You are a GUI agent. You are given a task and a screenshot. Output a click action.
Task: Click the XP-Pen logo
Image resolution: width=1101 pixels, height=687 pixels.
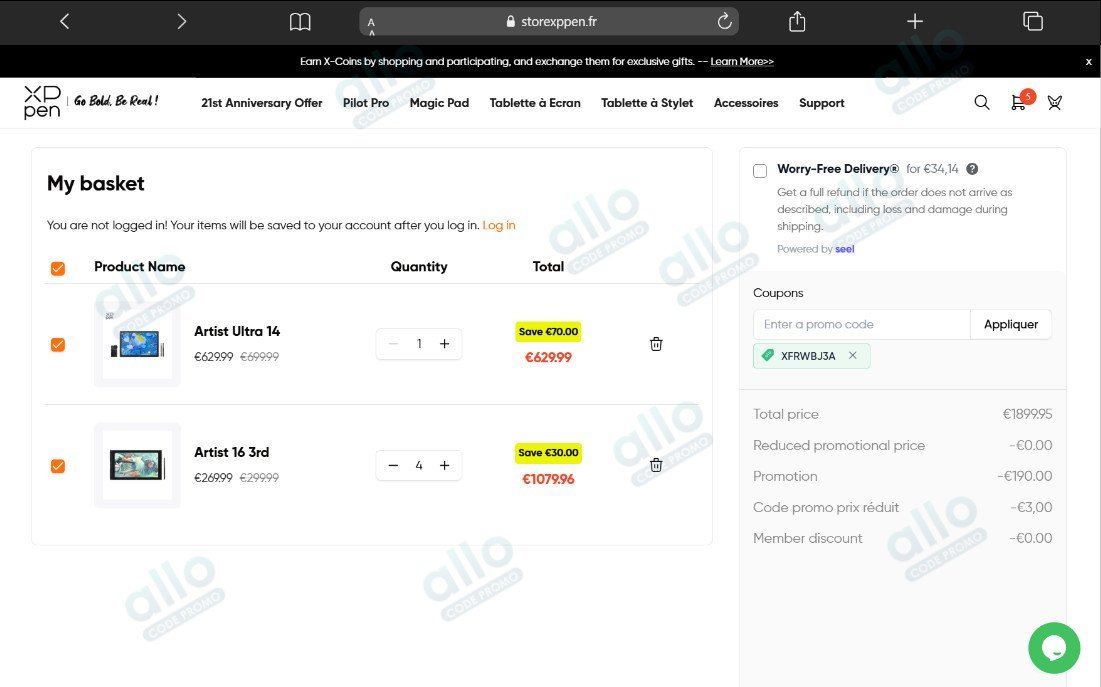coord(42,103)
